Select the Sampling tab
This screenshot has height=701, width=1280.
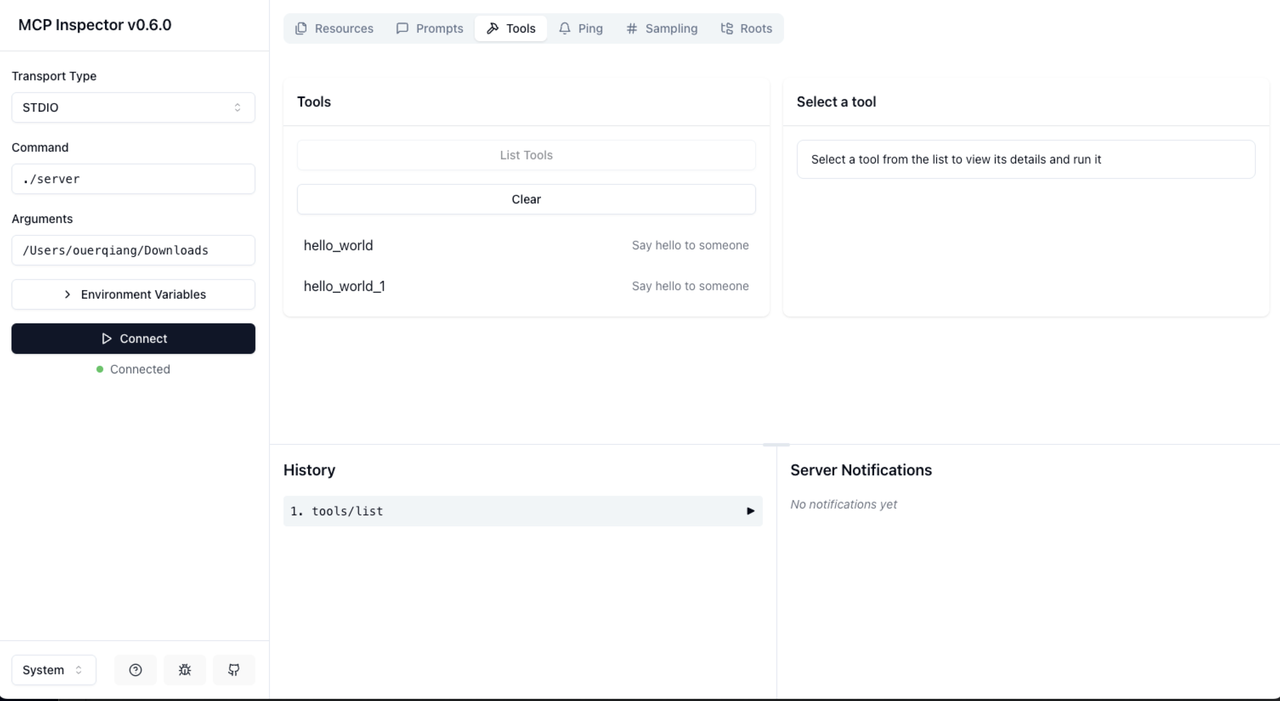point(661,28)
